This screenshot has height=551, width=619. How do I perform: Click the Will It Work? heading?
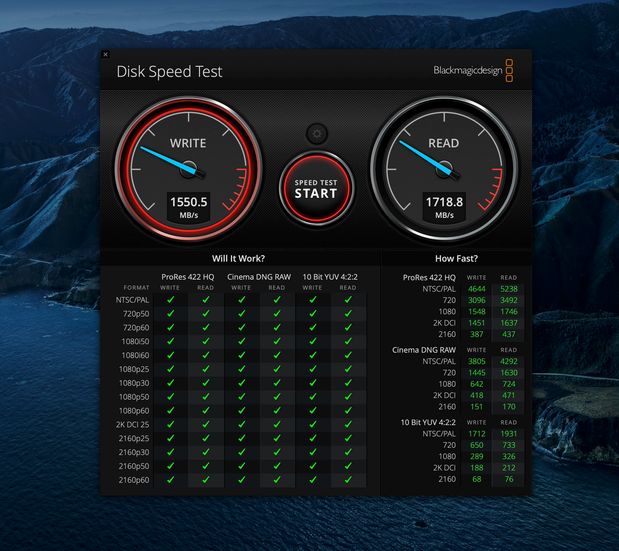[x=238, y=259]
